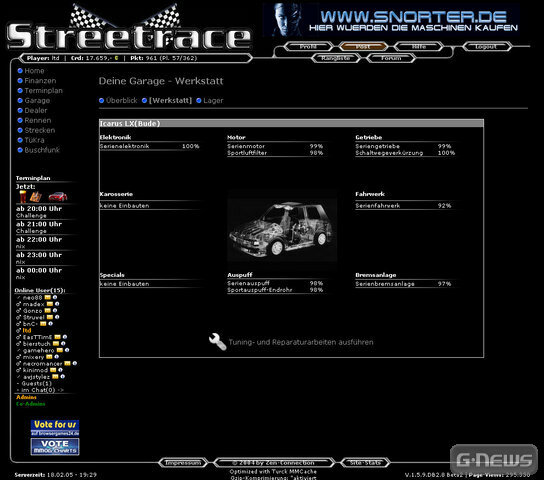This screenshot has height=480, width=544.
Task: Open the Im Chat(0) link
Action: (40, 390)
